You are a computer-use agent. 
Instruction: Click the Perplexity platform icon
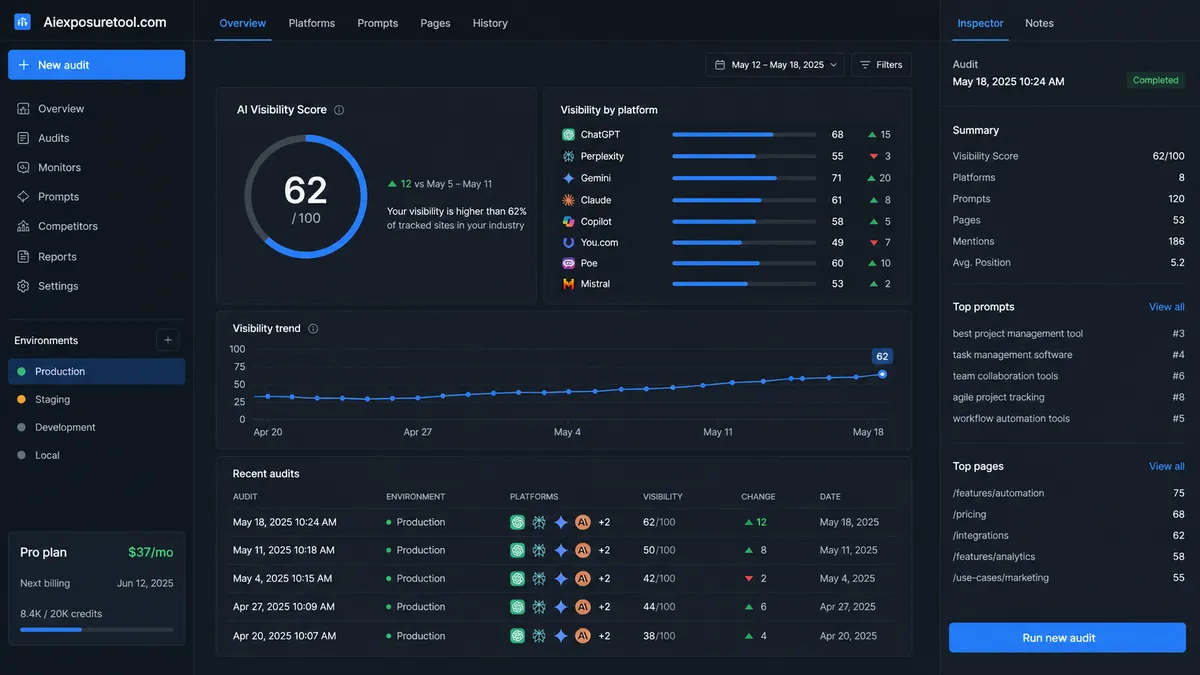(x=569, y=156)
